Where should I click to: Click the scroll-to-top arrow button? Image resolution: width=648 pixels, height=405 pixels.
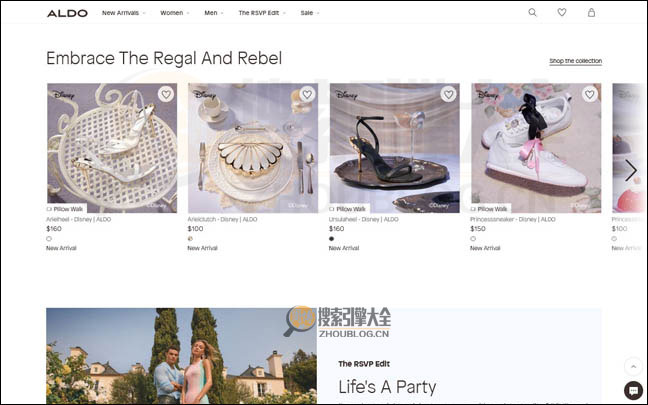pyautogui.click(x=632, y=367)
